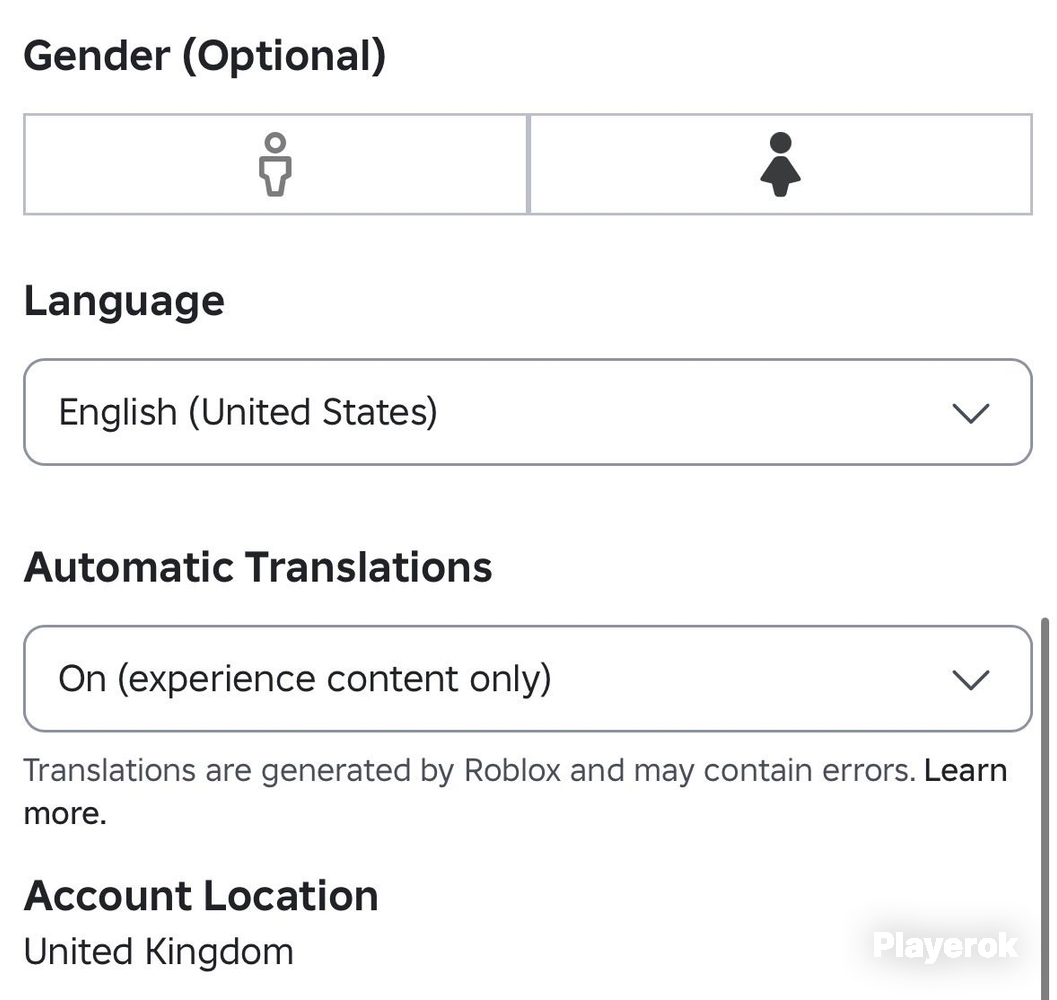Click the Language dropdown chevron arrow
The height and width of the screenshot is (1000, 1057).
(x=971, y=413)
